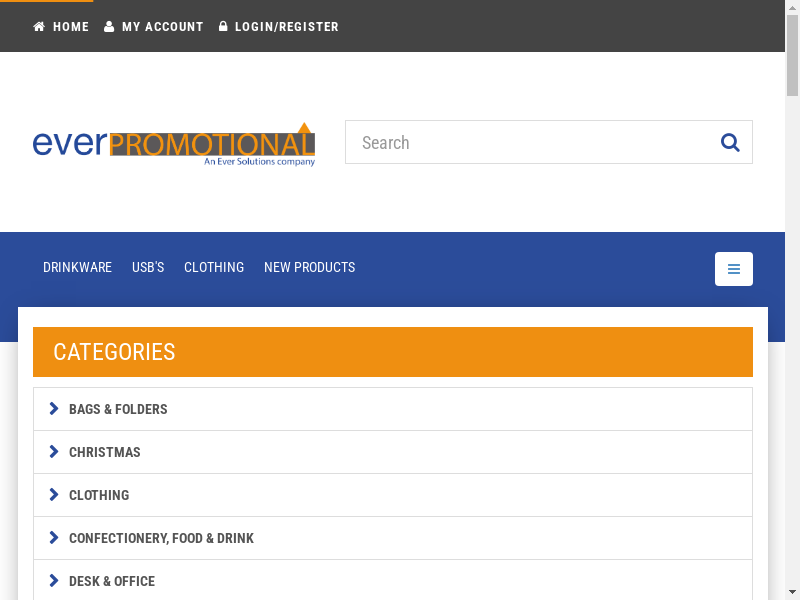The height and width of the screenshot is (600, 800).
Task: Open the My Account link
Action: coord(162,27)
